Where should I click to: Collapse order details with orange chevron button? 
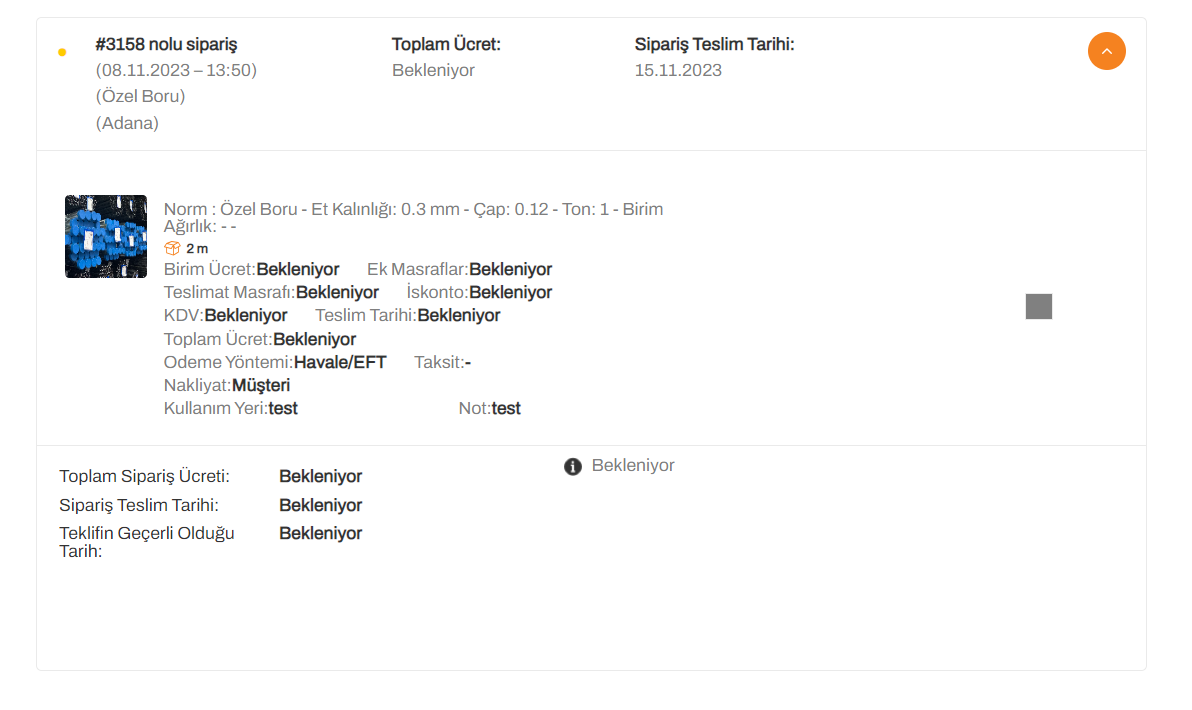1106,51
